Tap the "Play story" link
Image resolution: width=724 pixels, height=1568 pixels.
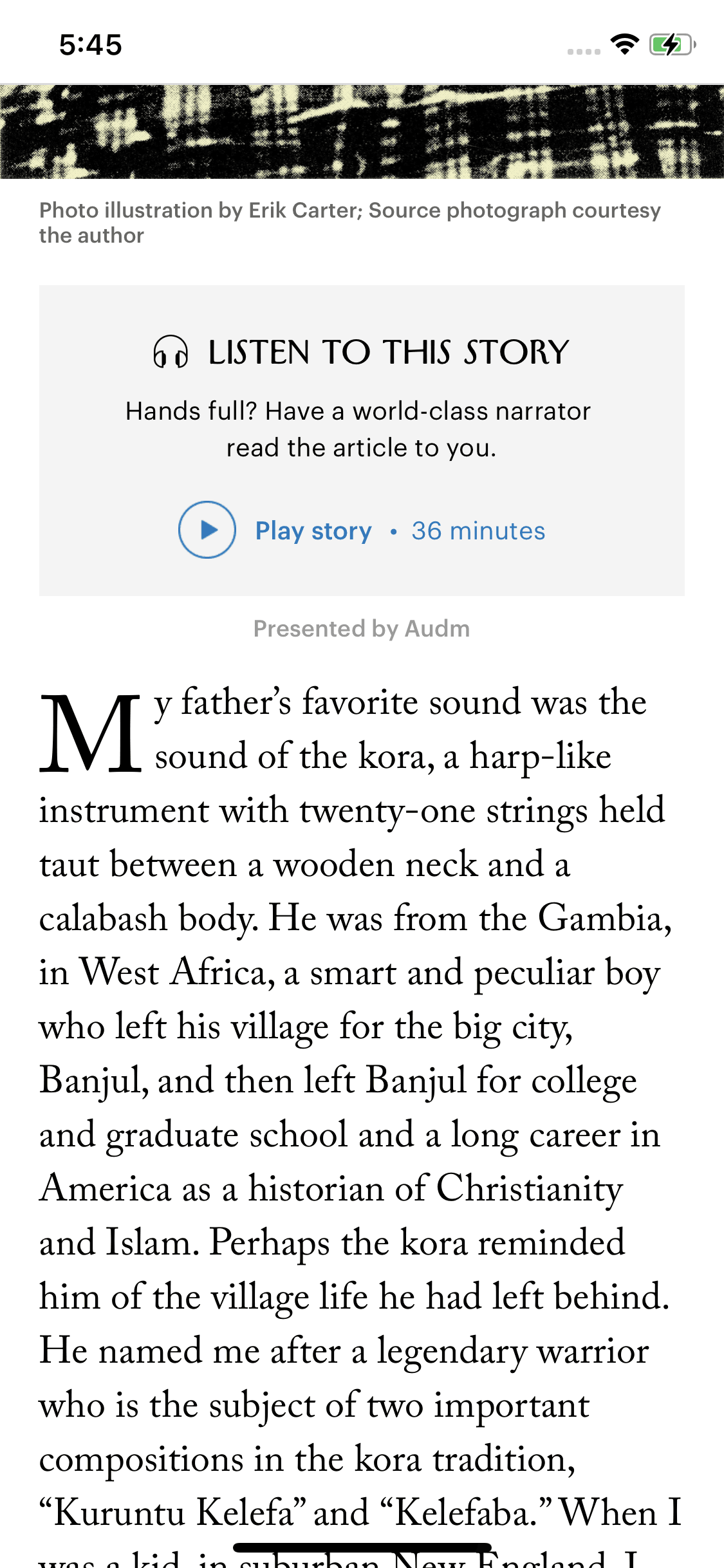tap(313, 531)
